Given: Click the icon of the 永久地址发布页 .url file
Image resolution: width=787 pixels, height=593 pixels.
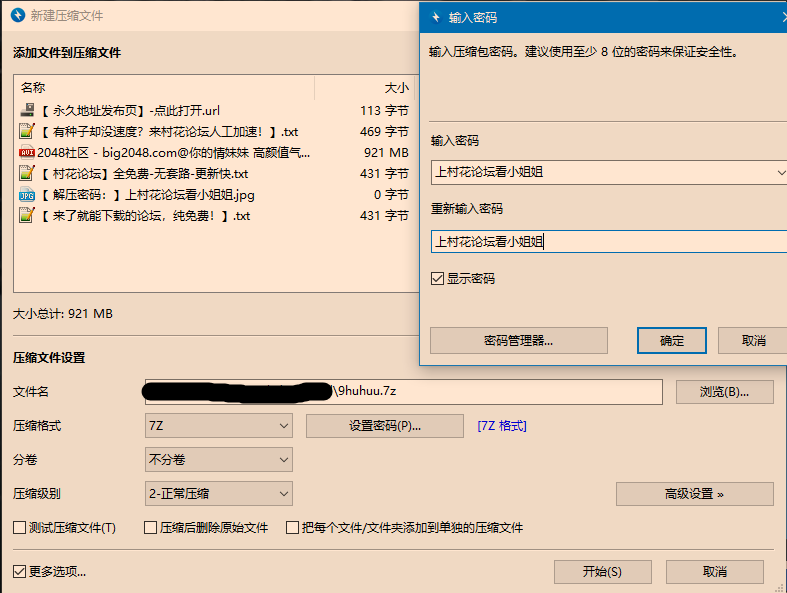Looking at the screenshot, I should pos(27,111).
